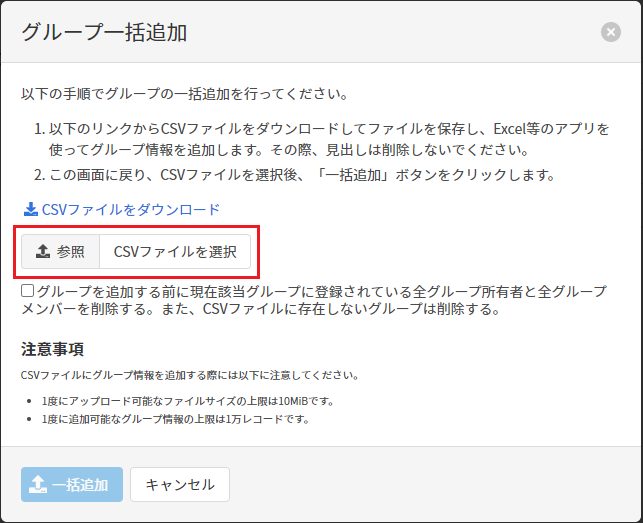
Task: Click the 注意事項 heading
Action: pos(52,349)
